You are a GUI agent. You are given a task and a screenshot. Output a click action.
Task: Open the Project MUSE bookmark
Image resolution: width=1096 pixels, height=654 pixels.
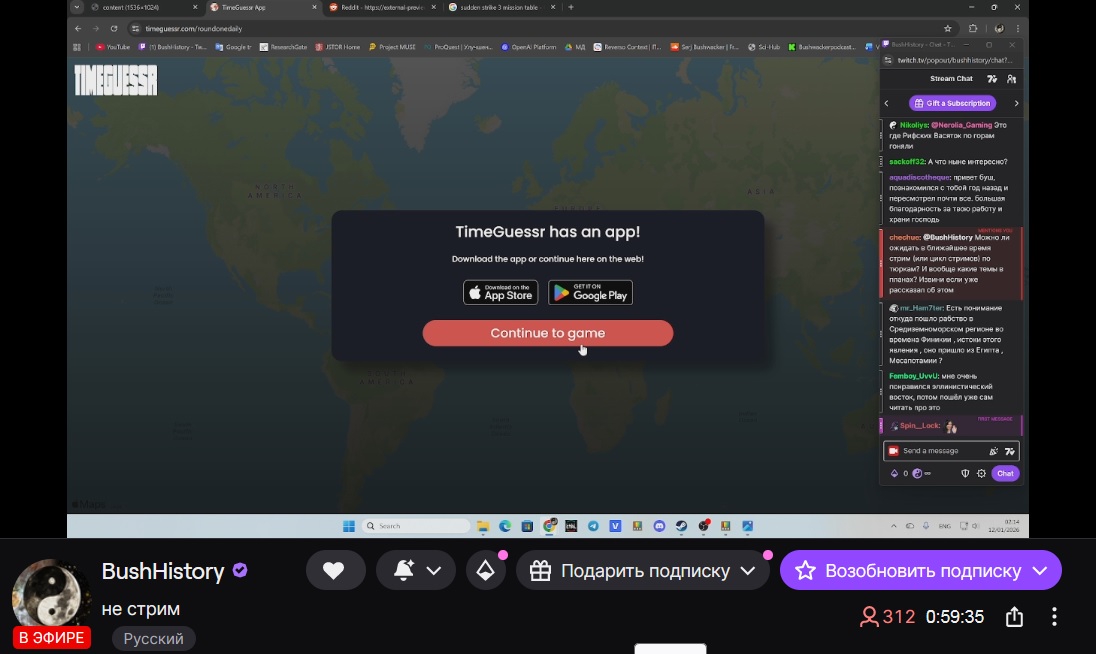(392, 47)
